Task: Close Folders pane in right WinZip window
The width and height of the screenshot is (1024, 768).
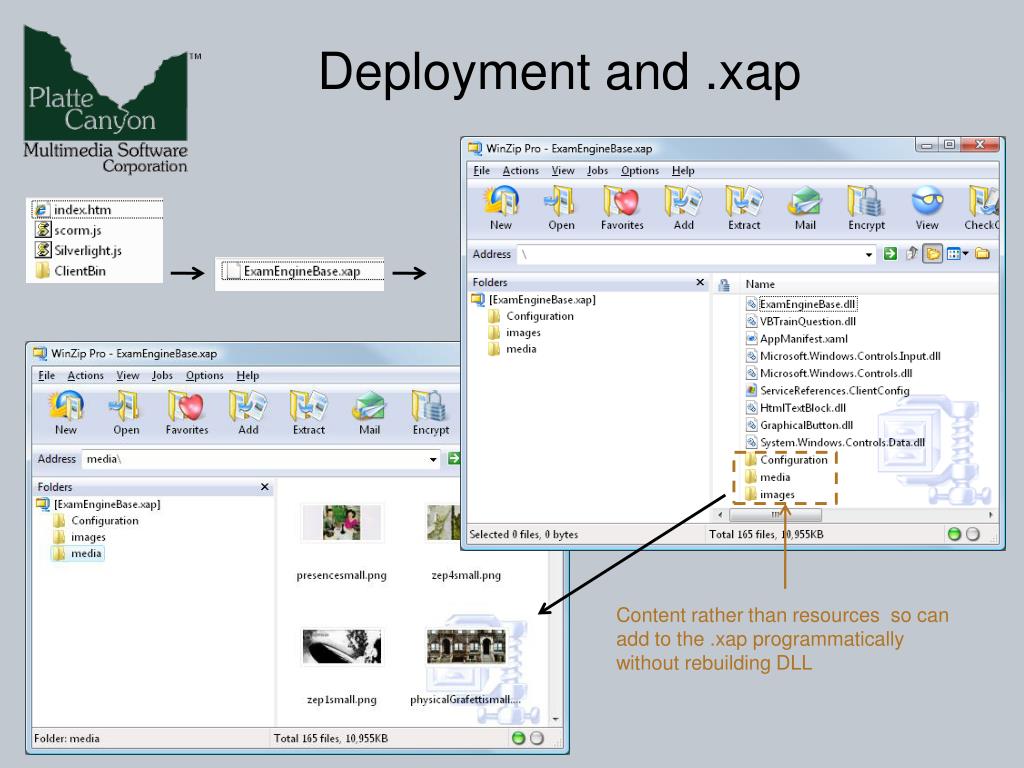Action: coord(700,282)
